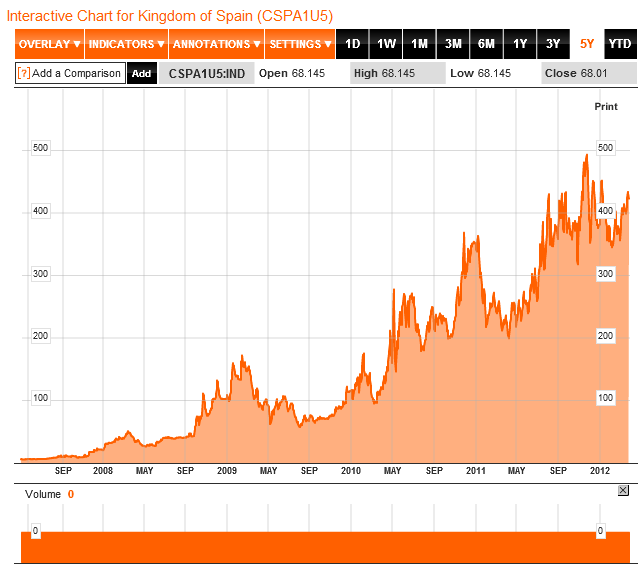Switch chart to 3M range
The image size is (644, 572).
click(453, 44)
